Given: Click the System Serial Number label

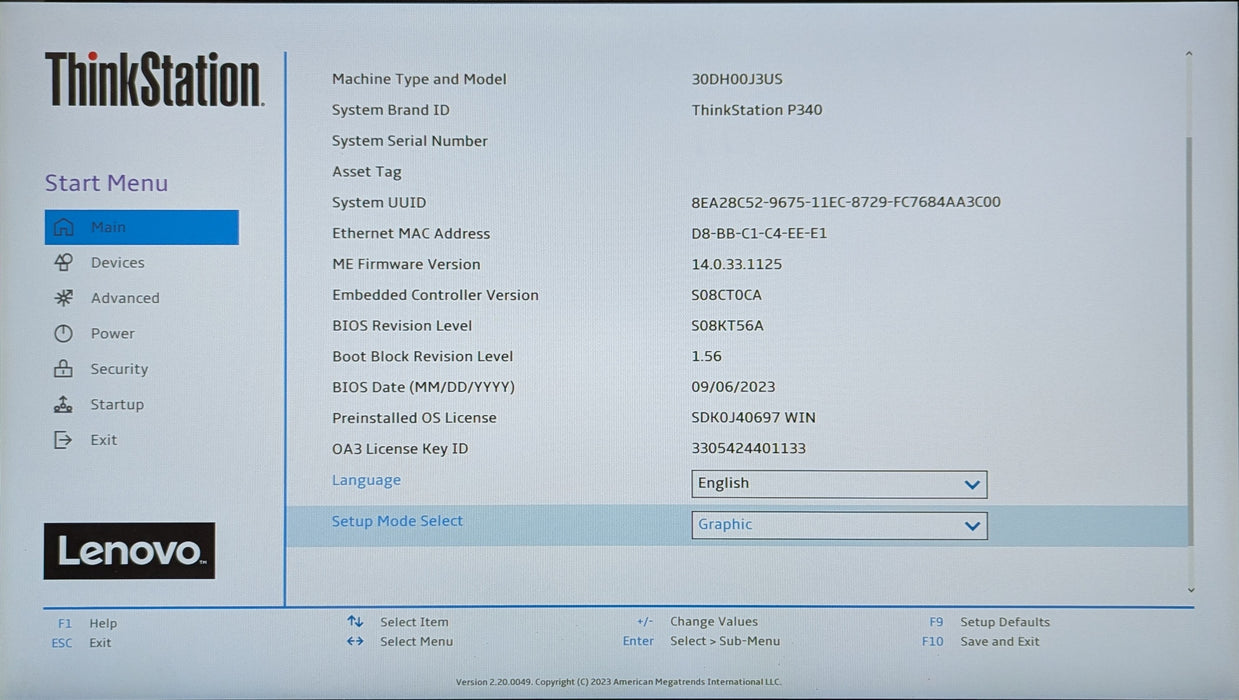Looking at the screenshot, I should tap(410, 141).
